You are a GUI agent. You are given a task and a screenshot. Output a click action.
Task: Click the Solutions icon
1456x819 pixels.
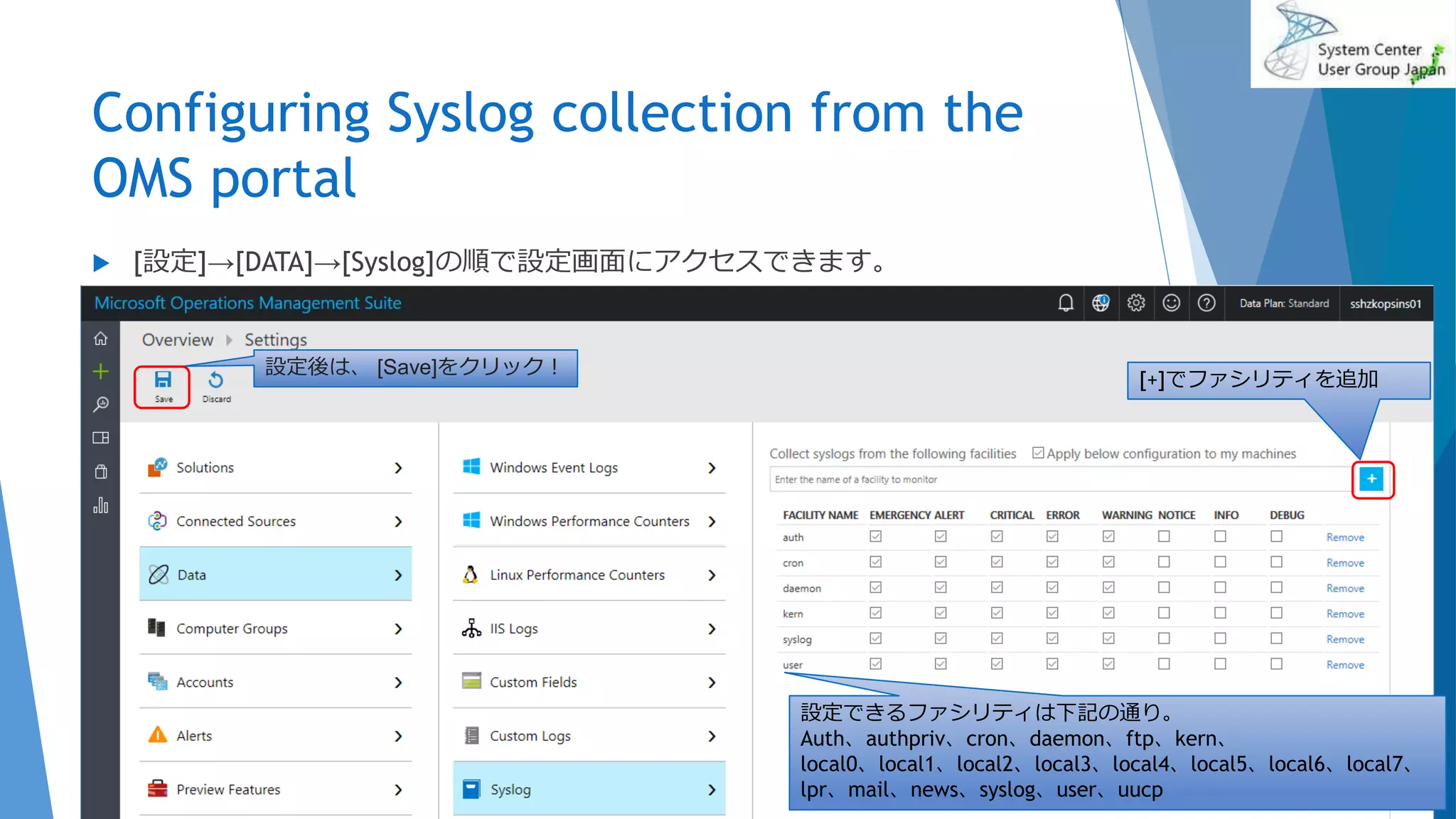tap(157, 467)
